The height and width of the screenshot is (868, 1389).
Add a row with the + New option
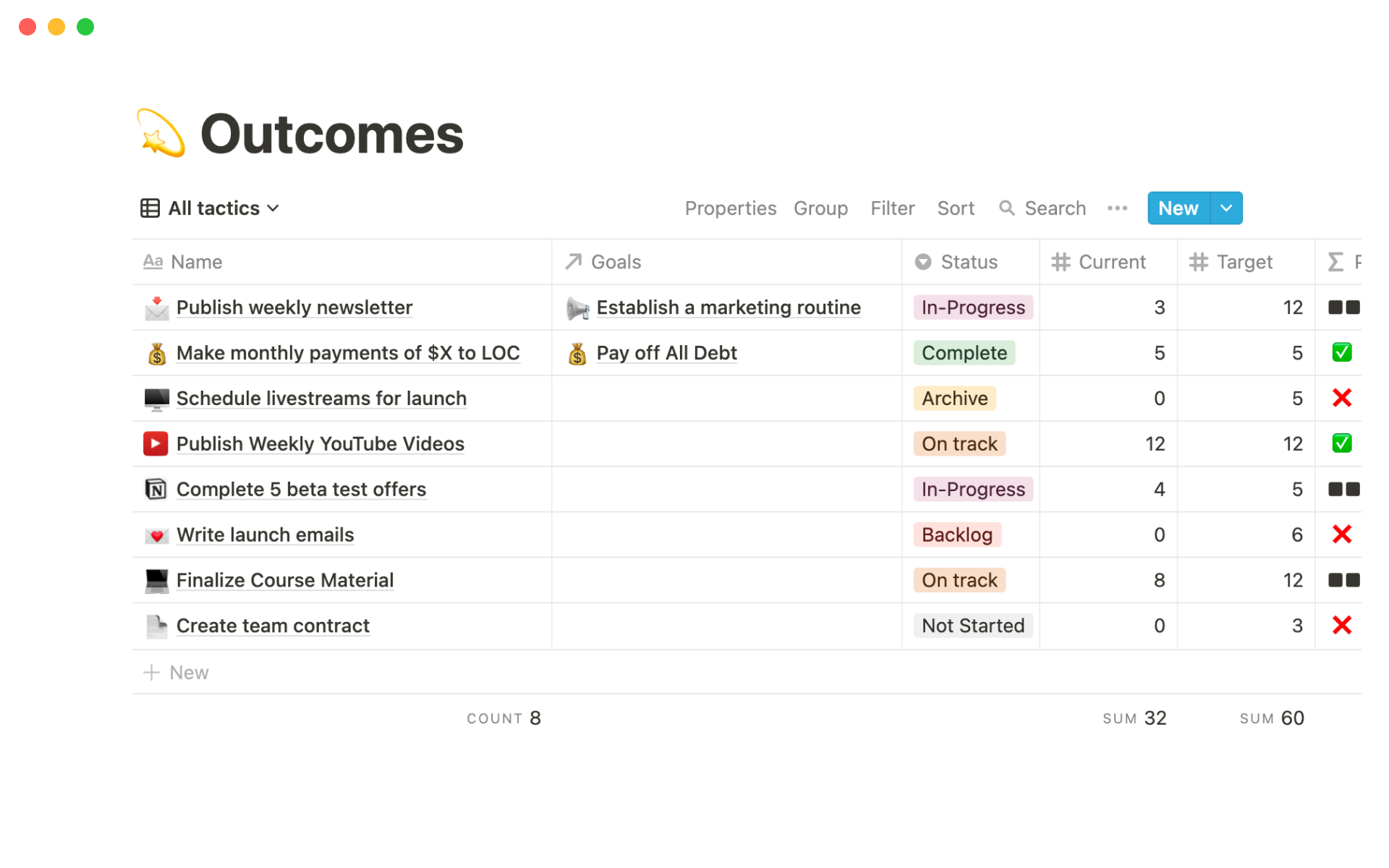tap(176, 672)
